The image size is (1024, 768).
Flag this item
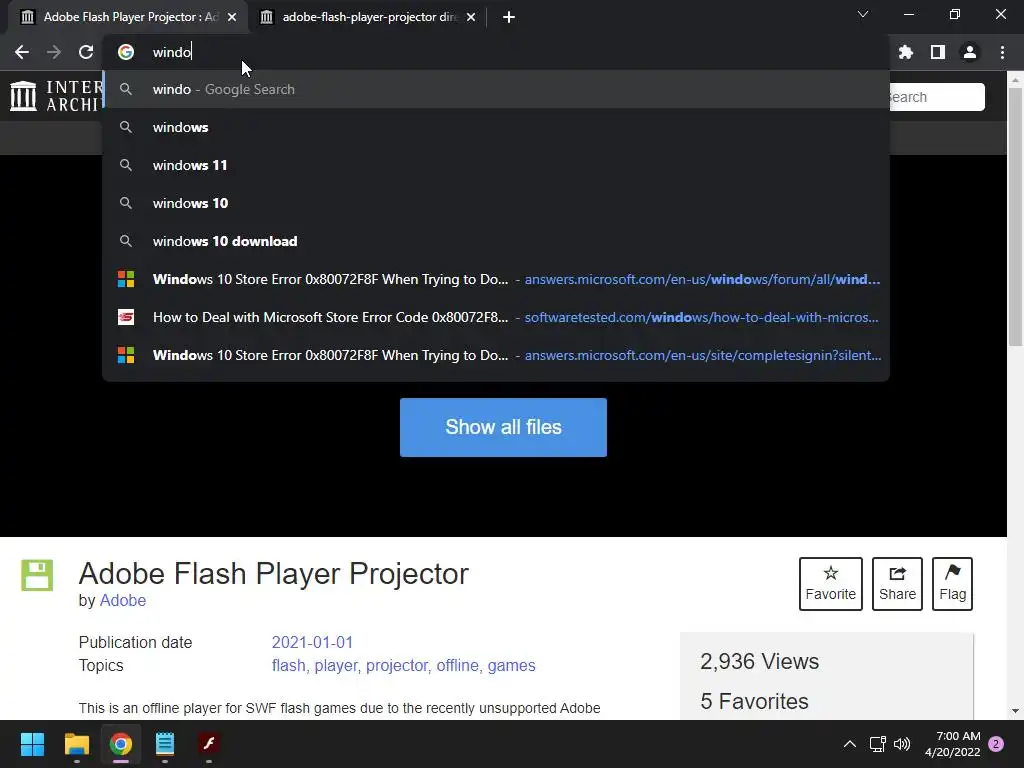coord(952,584)
